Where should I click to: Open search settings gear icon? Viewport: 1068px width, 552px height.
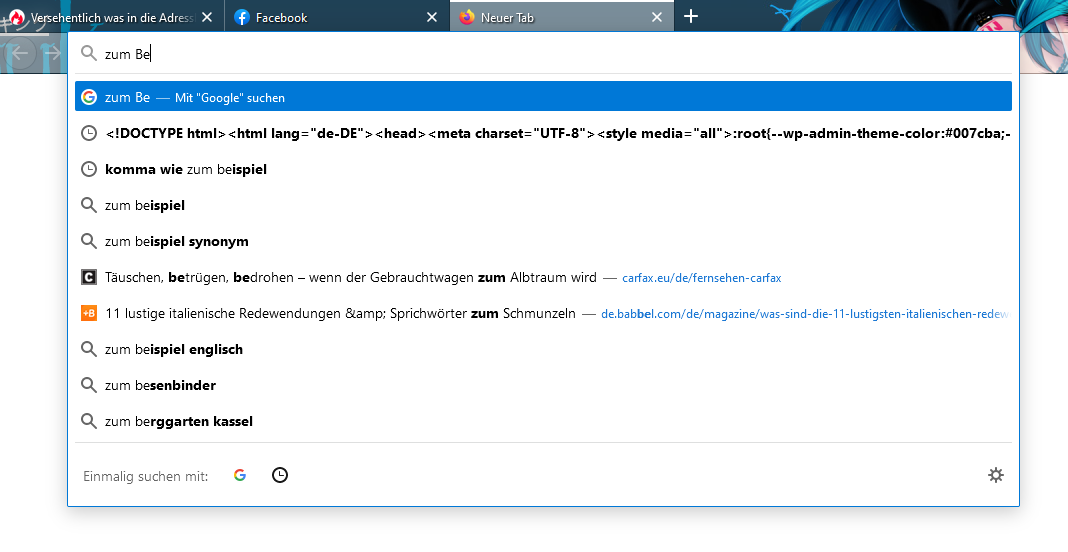tap(995, 475)
